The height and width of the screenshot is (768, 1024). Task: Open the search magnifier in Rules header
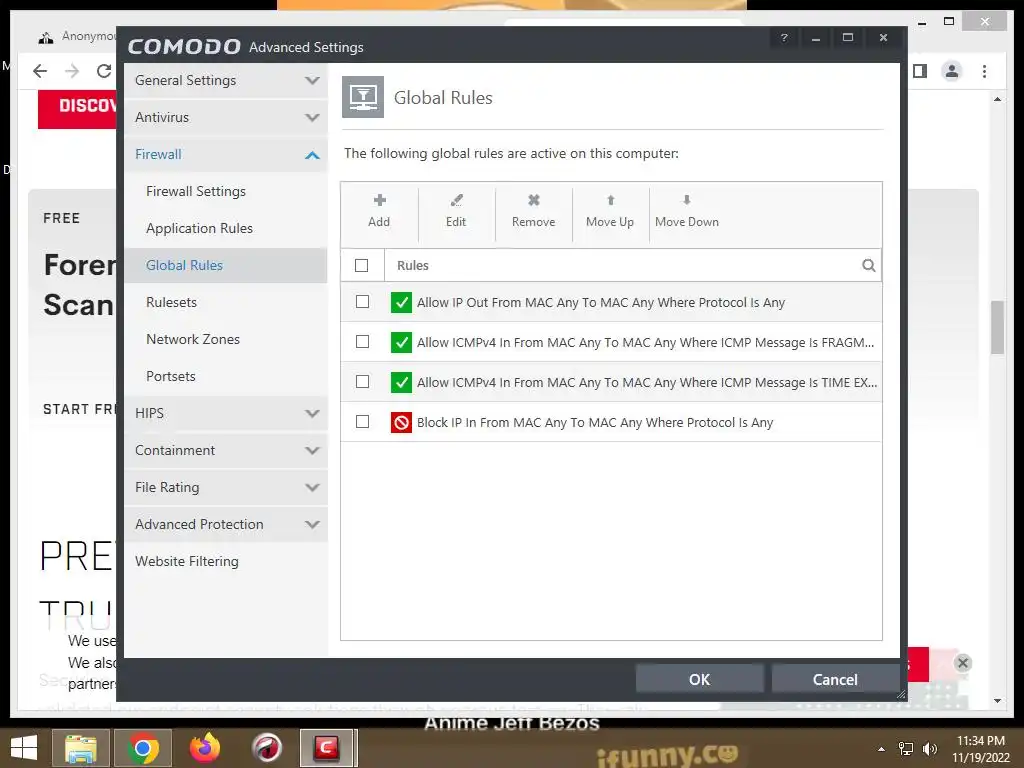(869, 265)
